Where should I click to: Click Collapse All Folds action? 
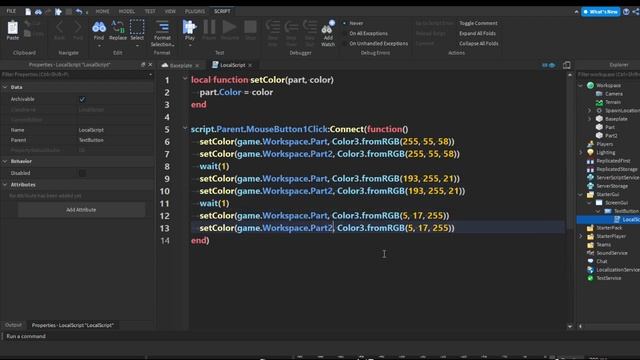(478, 43)
